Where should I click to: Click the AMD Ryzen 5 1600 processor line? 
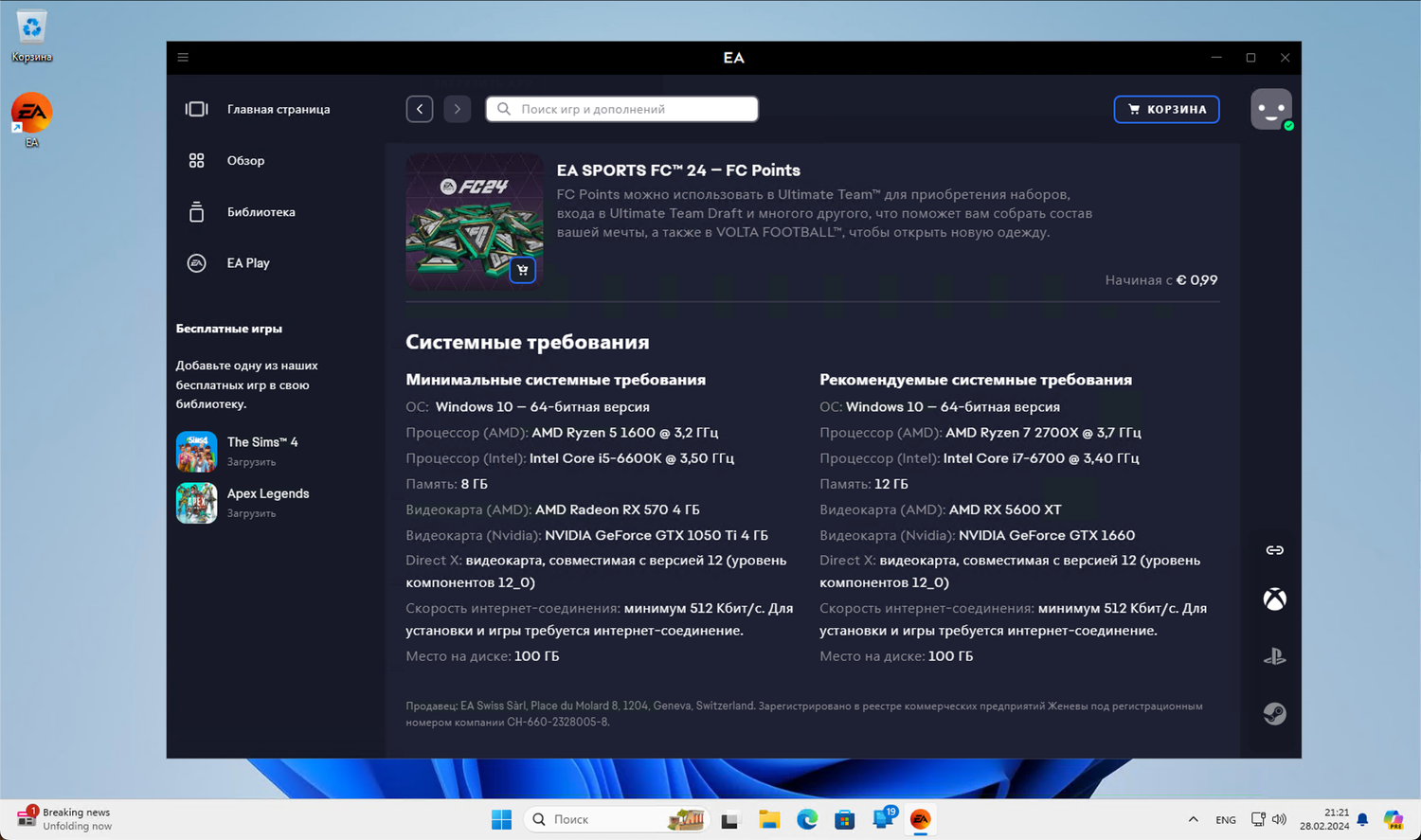pos(562,433)
